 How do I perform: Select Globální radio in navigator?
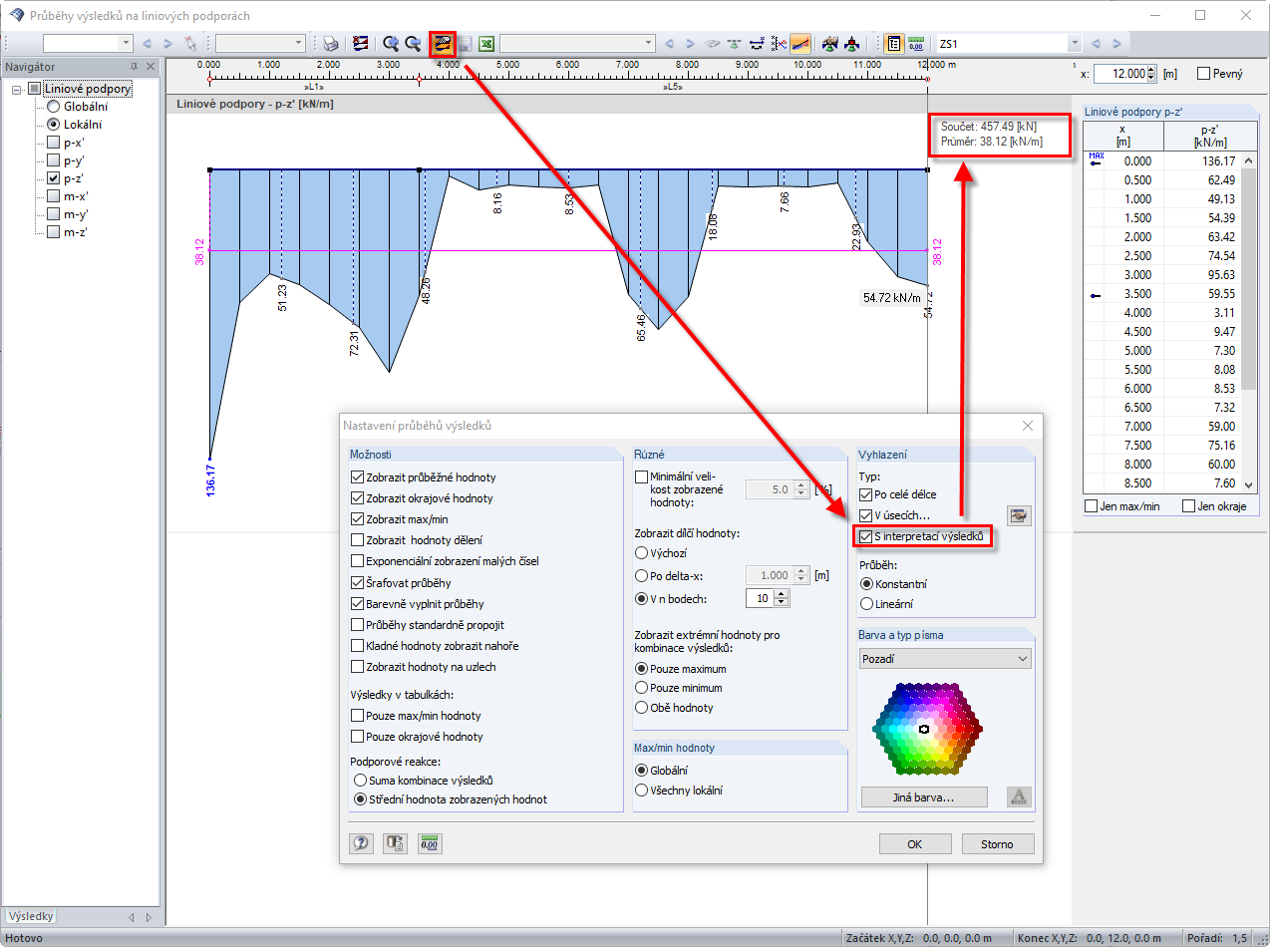tap(54, 107)
